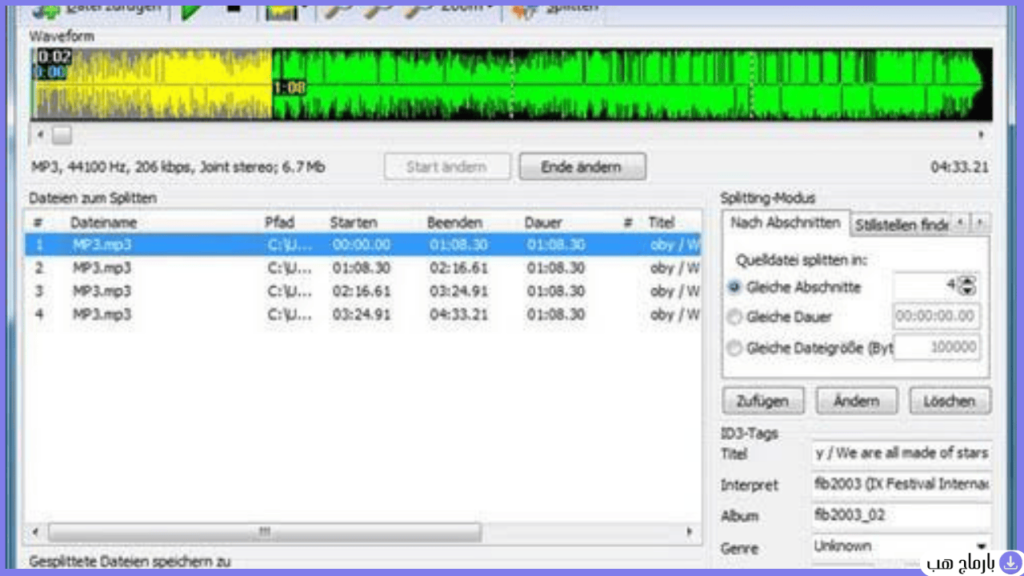Click the ID3 Titel text field
1024x576 pixels.
[x=901, y=453]
